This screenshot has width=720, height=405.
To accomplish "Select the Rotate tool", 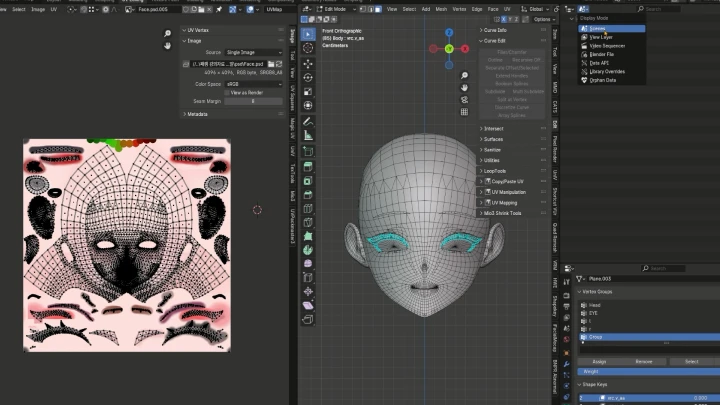I will (x=308, y=78).
